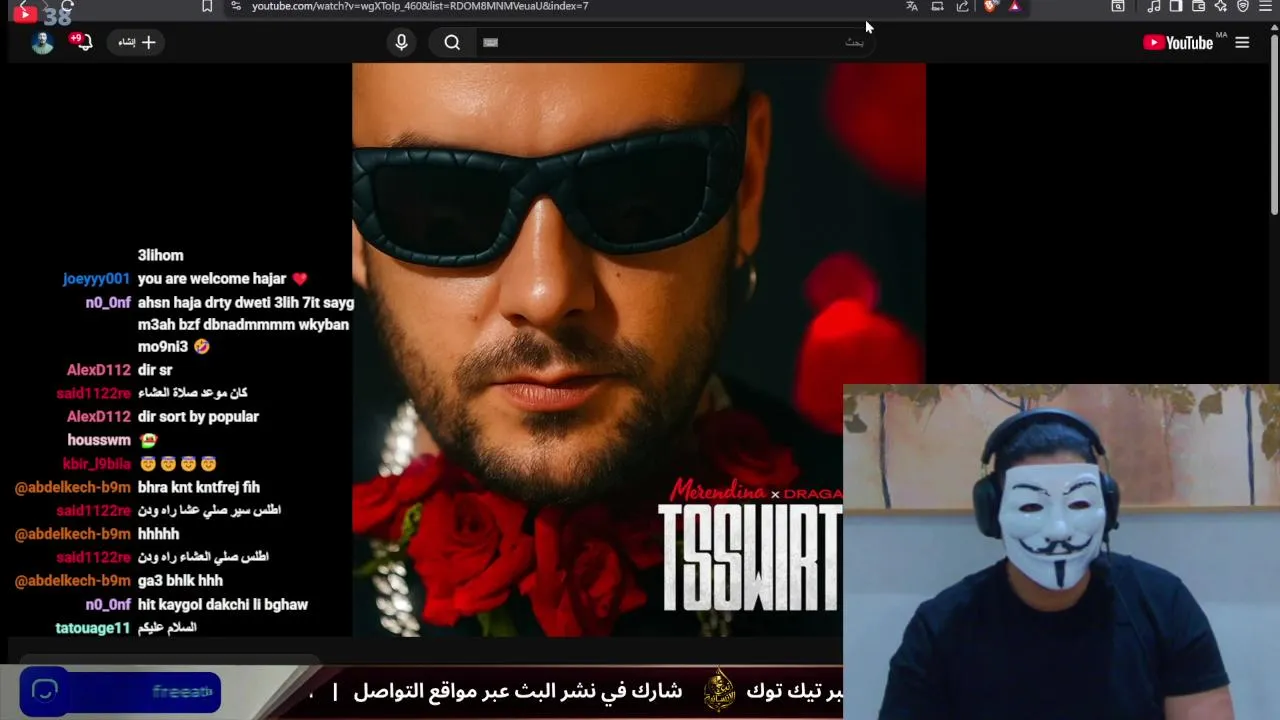This screenshot has height=720, width=1280.
Task: Open the notifications bell showing +9
Action: point(82,41)
